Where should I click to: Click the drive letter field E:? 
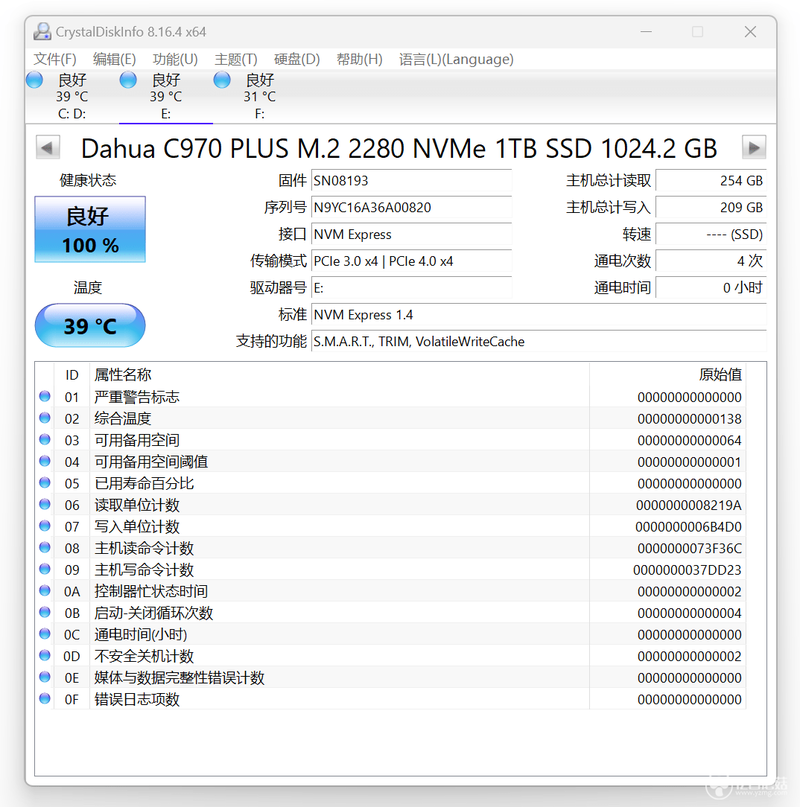pyautogui.click(x=411, y=288)
